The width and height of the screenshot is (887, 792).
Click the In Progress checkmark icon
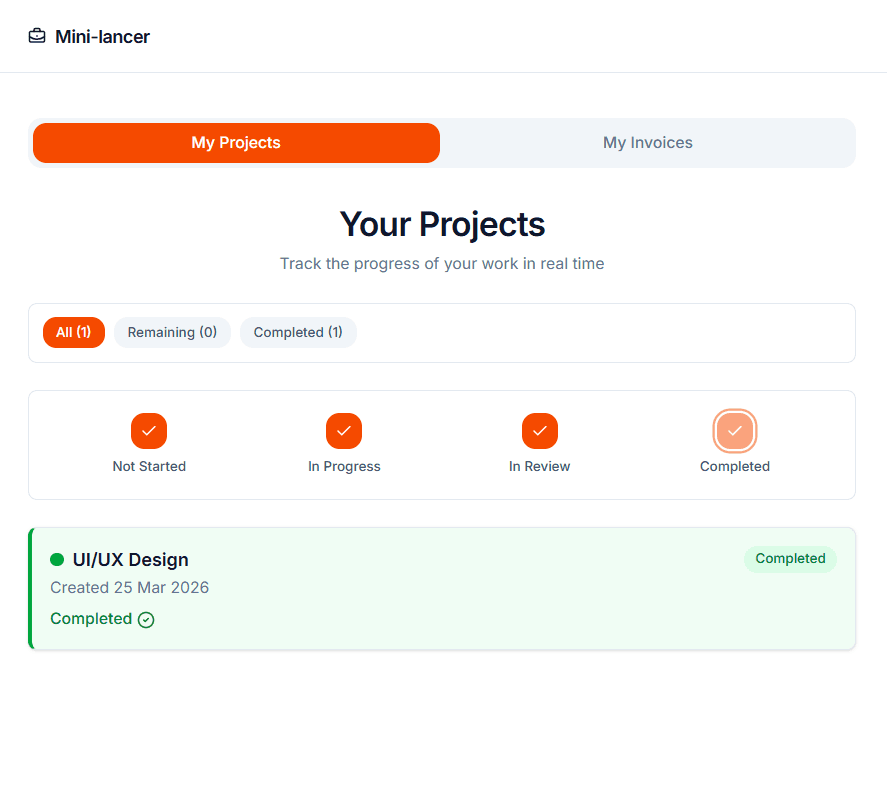click(344, 431)
